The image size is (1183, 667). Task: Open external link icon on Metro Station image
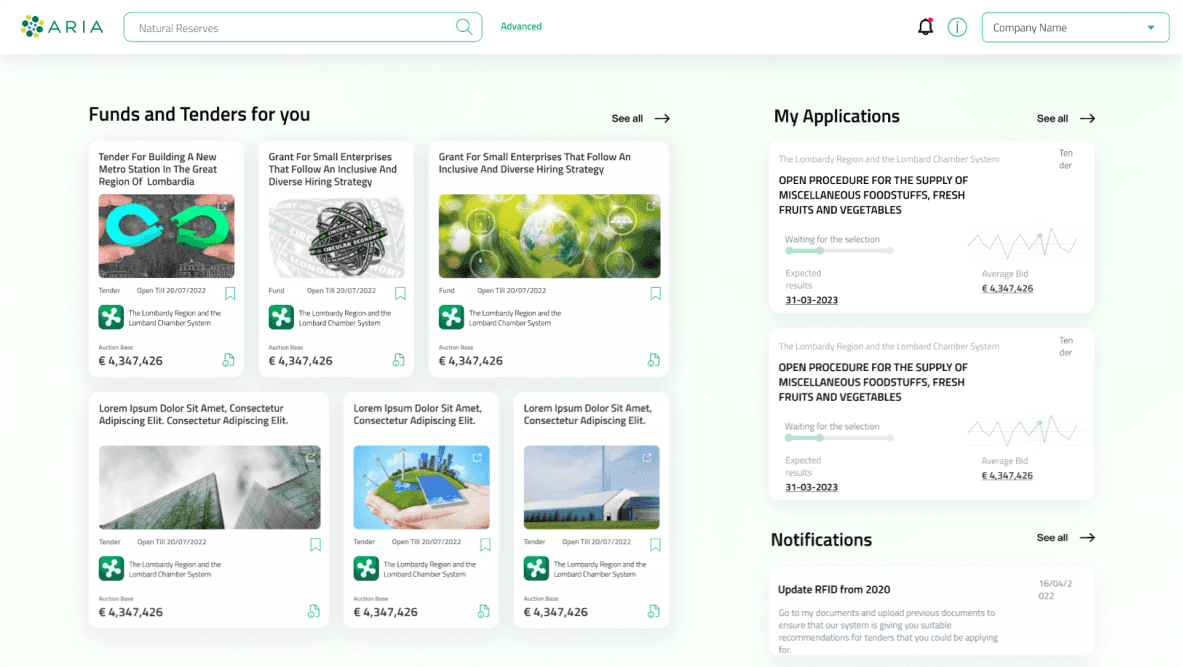[222, 206]
